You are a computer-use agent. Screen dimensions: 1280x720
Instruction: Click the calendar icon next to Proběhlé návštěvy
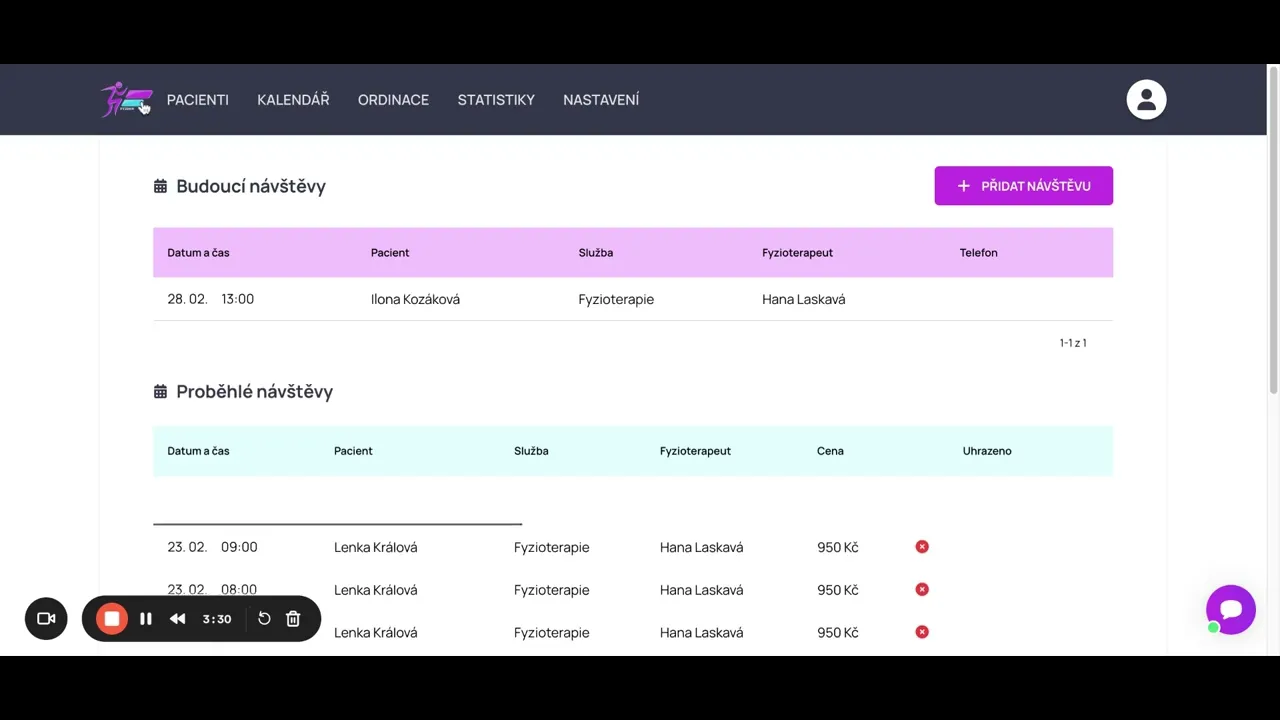[160, 392]
